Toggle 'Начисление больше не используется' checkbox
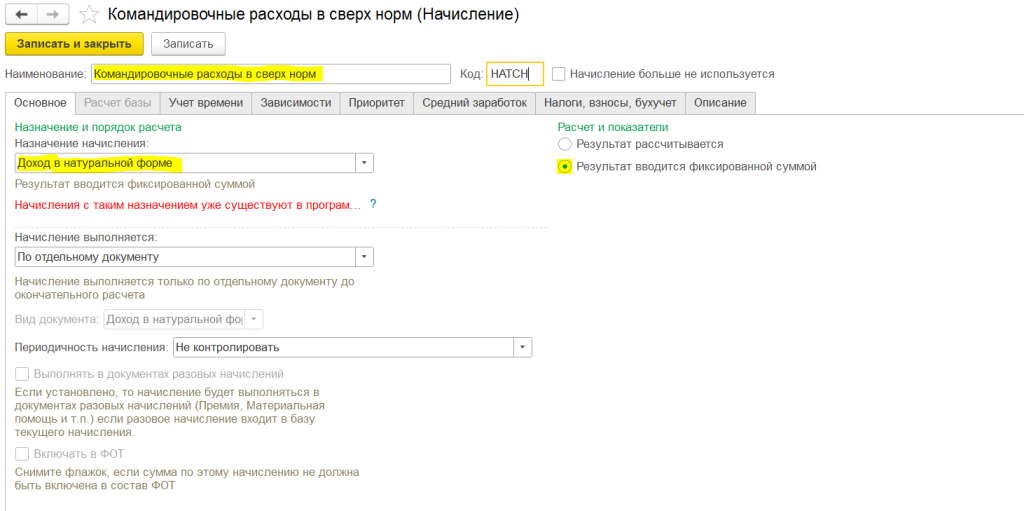The width and height of the screenshot is (1024, 511). (x=559, y=74)
